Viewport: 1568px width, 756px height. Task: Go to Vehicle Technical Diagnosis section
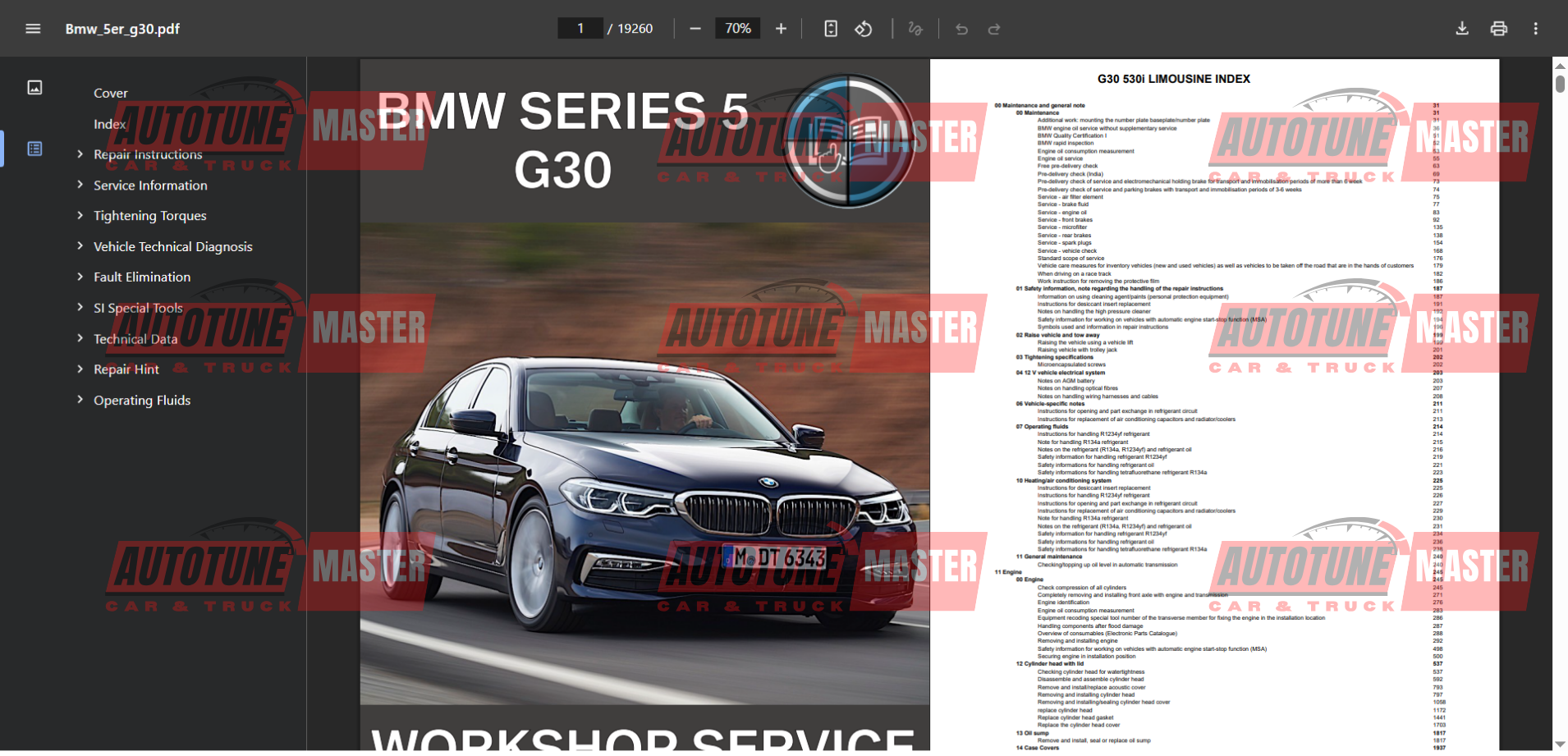[x=172, y=247]
